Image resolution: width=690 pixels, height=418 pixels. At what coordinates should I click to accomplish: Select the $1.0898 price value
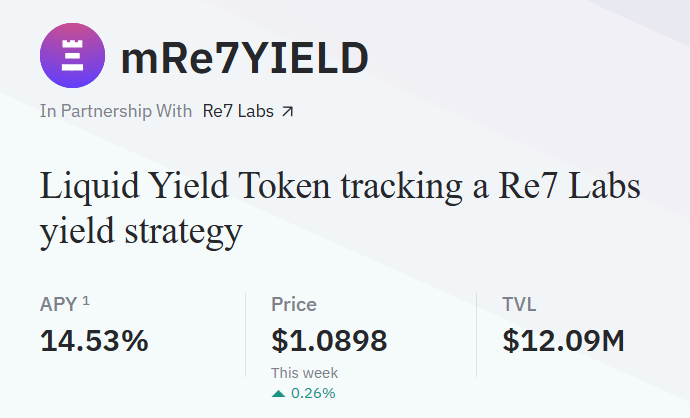pos(329,341)
